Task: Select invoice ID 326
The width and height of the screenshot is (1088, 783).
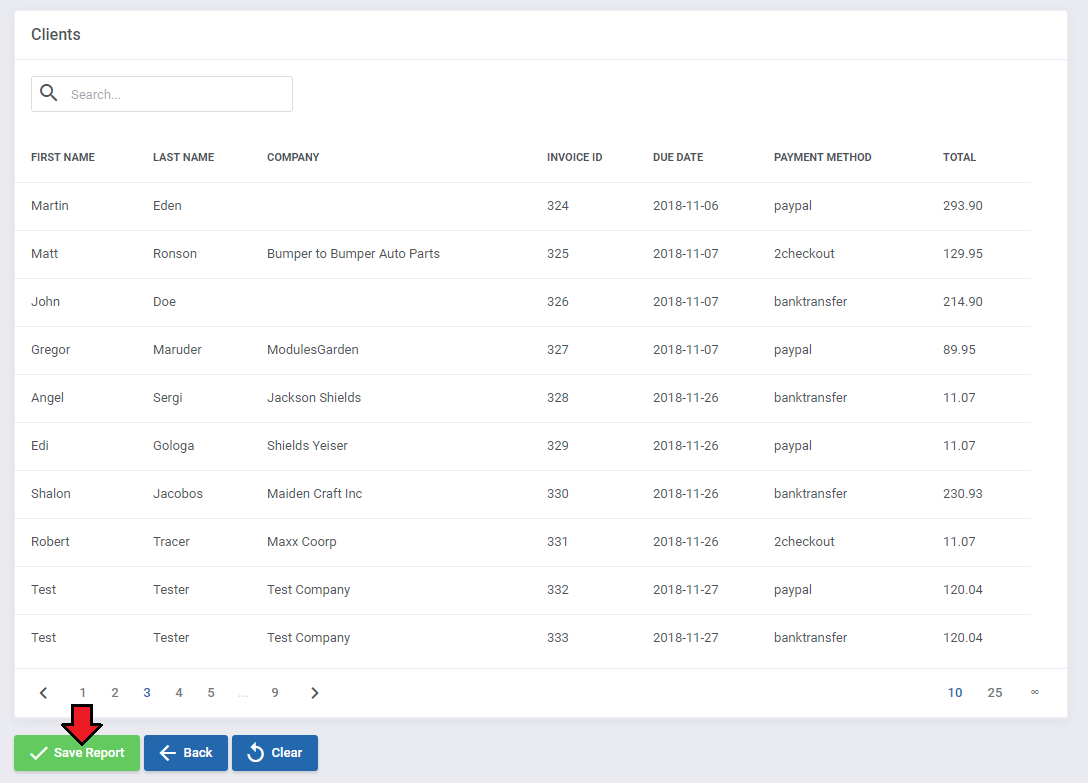Action: click(x=558, y=302)
